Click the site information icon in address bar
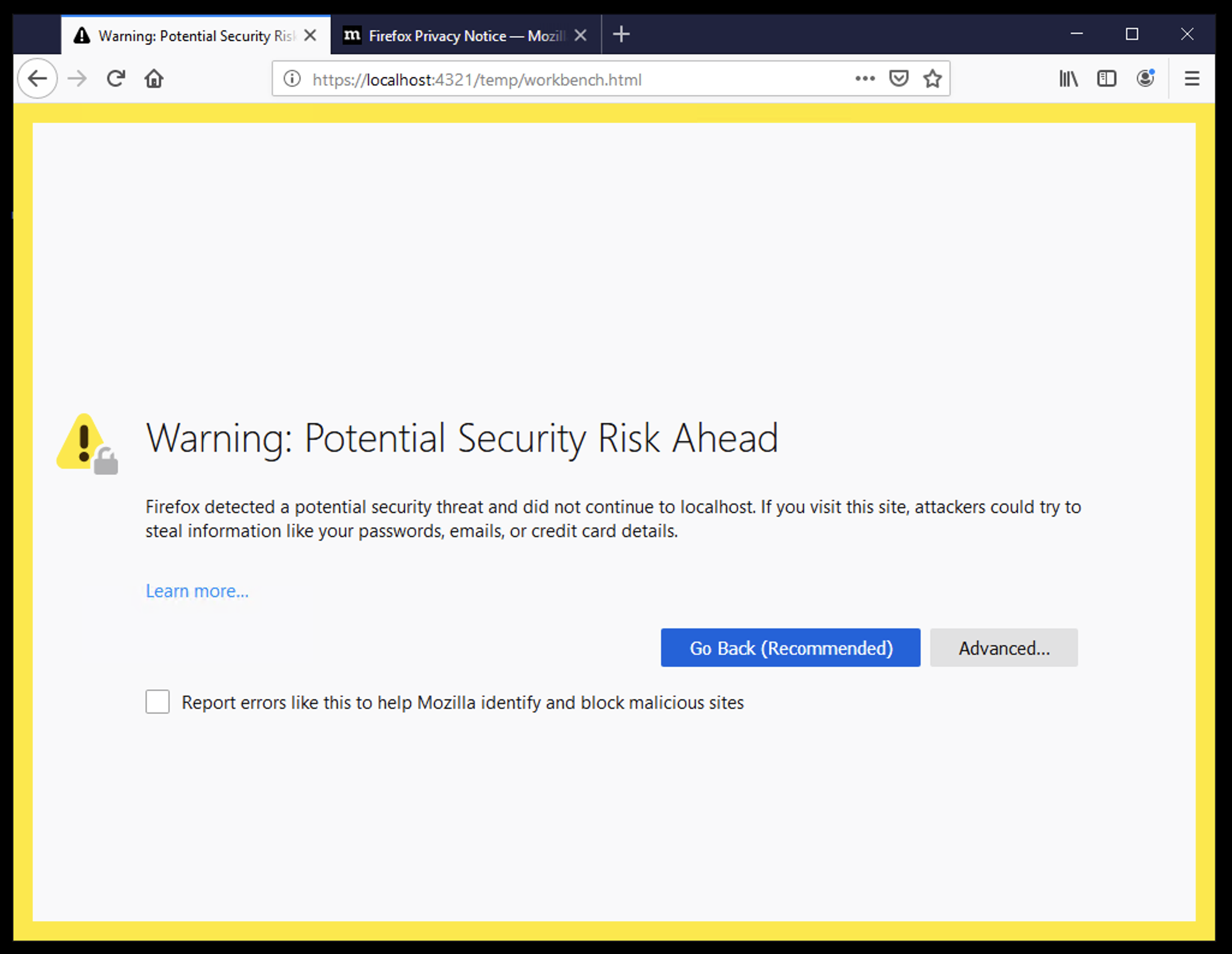The width and height of the screenshot is (1232, 954). point(291,79)
